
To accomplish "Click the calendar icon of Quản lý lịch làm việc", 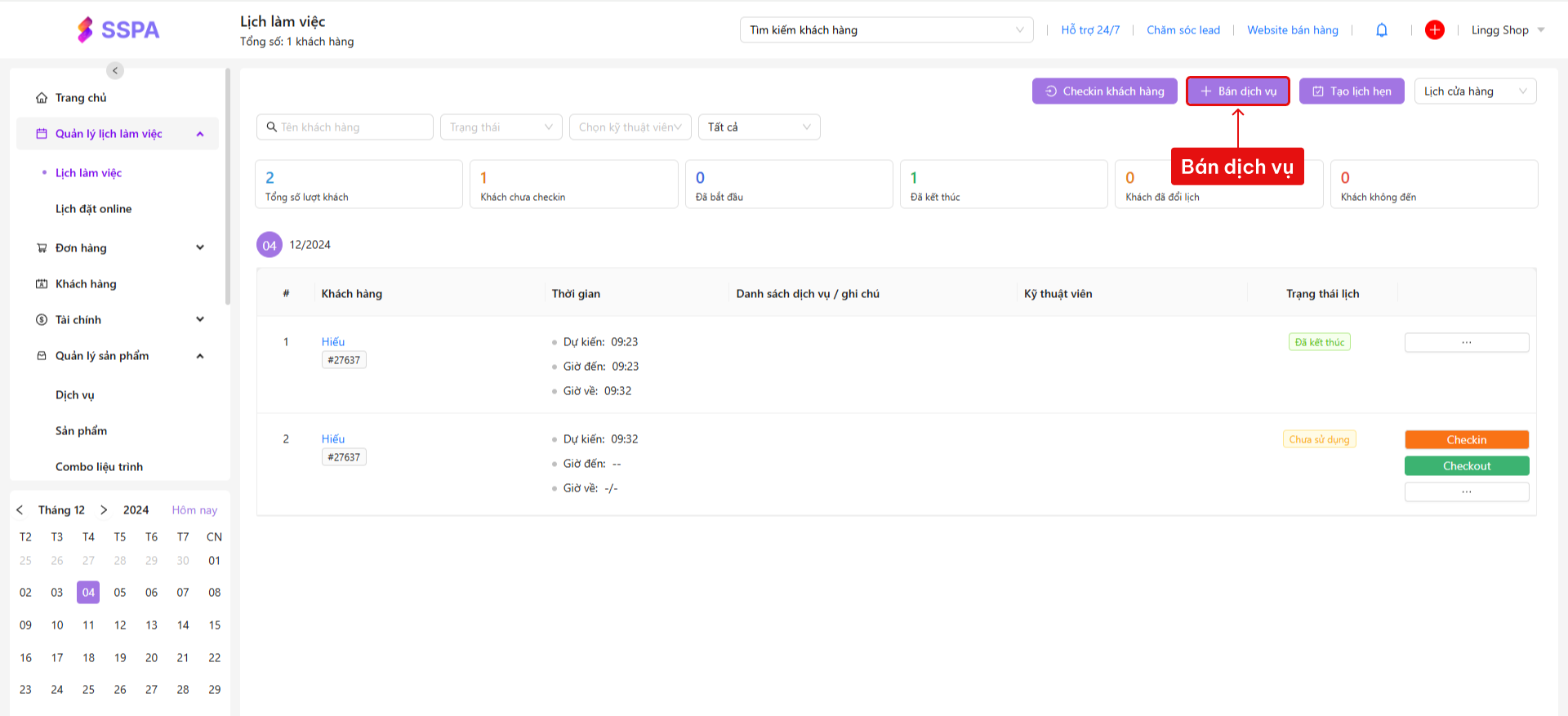I will click(42, 134).
